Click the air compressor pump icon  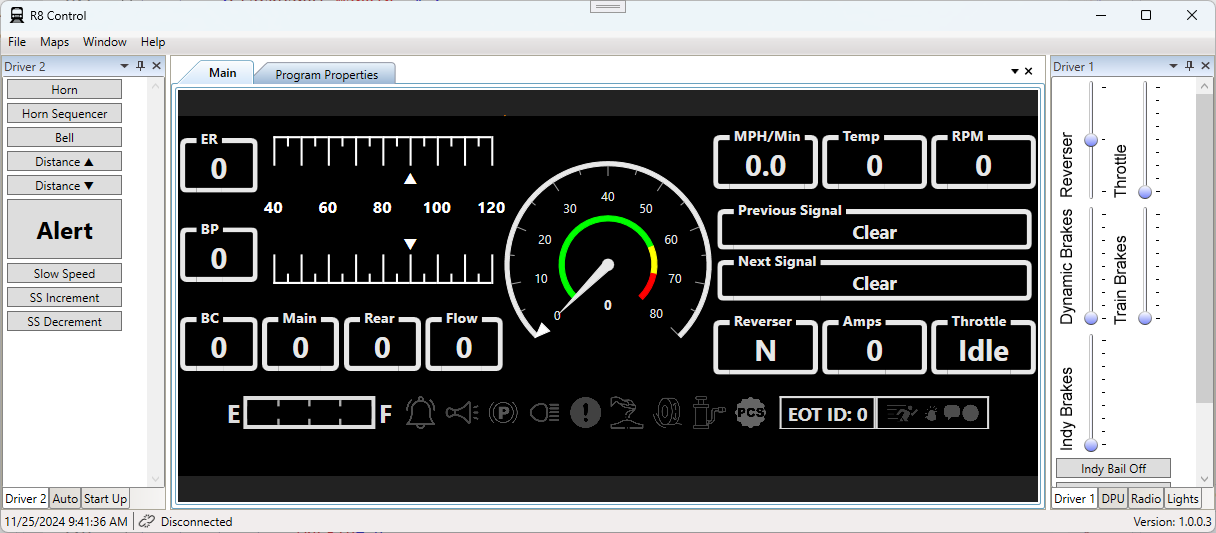pos(705,412)
